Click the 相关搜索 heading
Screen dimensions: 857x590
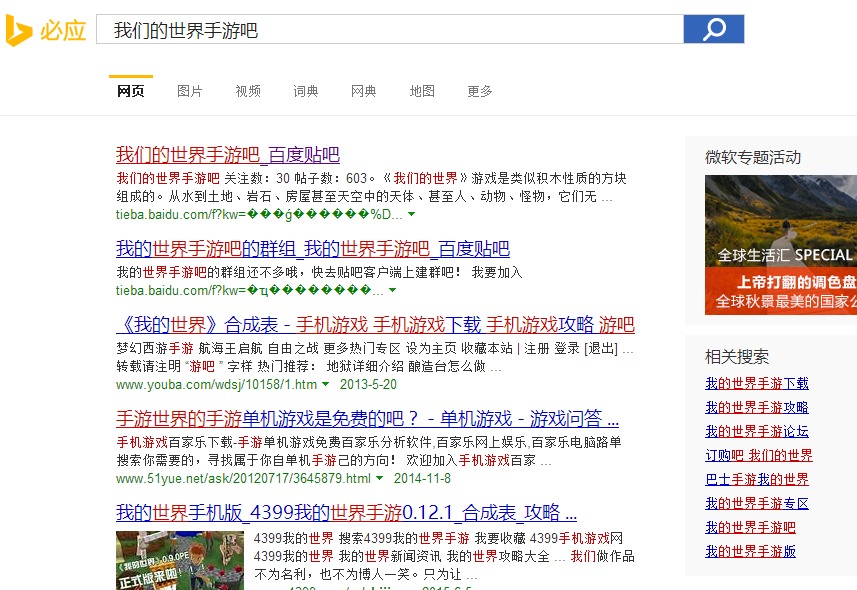click(x=737, y=357)
